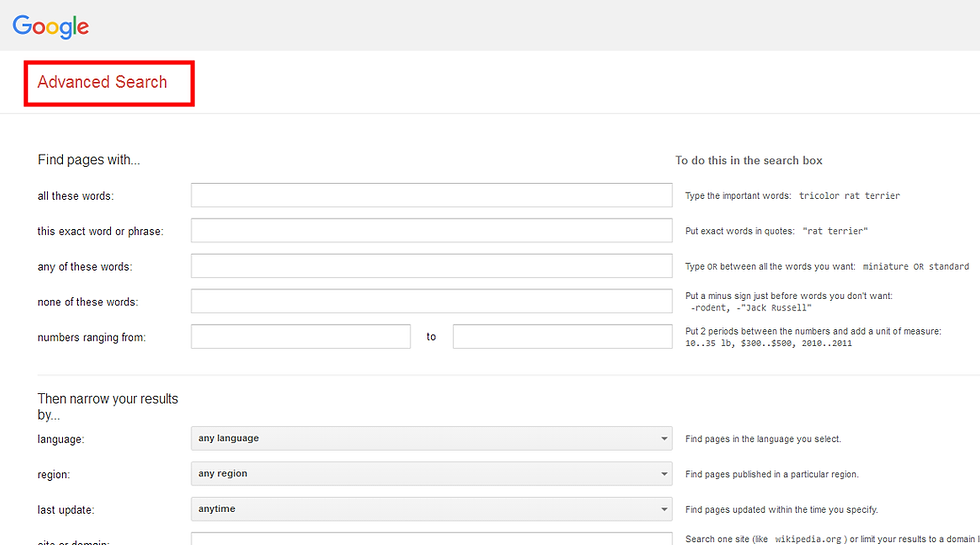The height and width of the screenshot is (545, 980).
Task: Click 'Find pages updated within the time you specify.'
Action: pos(782,510)
